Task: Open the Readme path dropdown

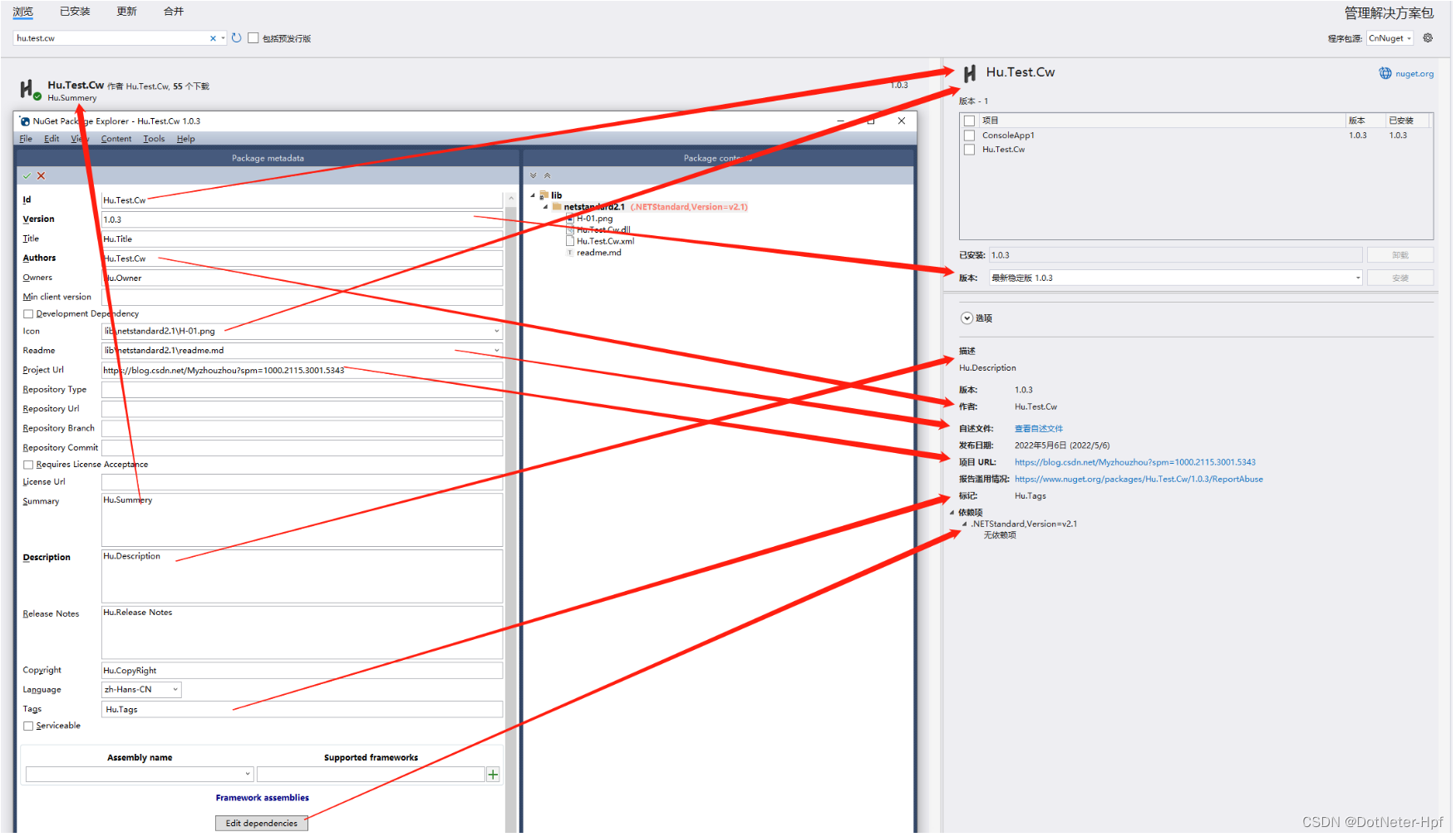Action: (497, 351)
